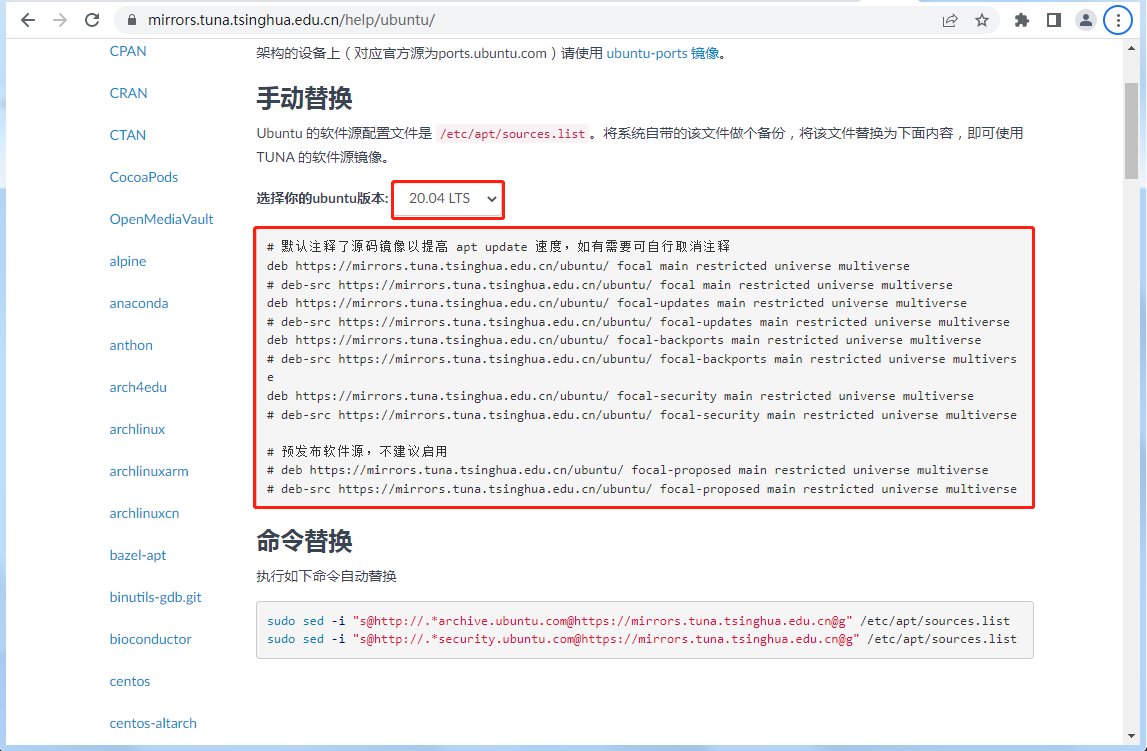Open the arch4edu sidebar link
Screen dimensions: 1147x751
[138, 388]
